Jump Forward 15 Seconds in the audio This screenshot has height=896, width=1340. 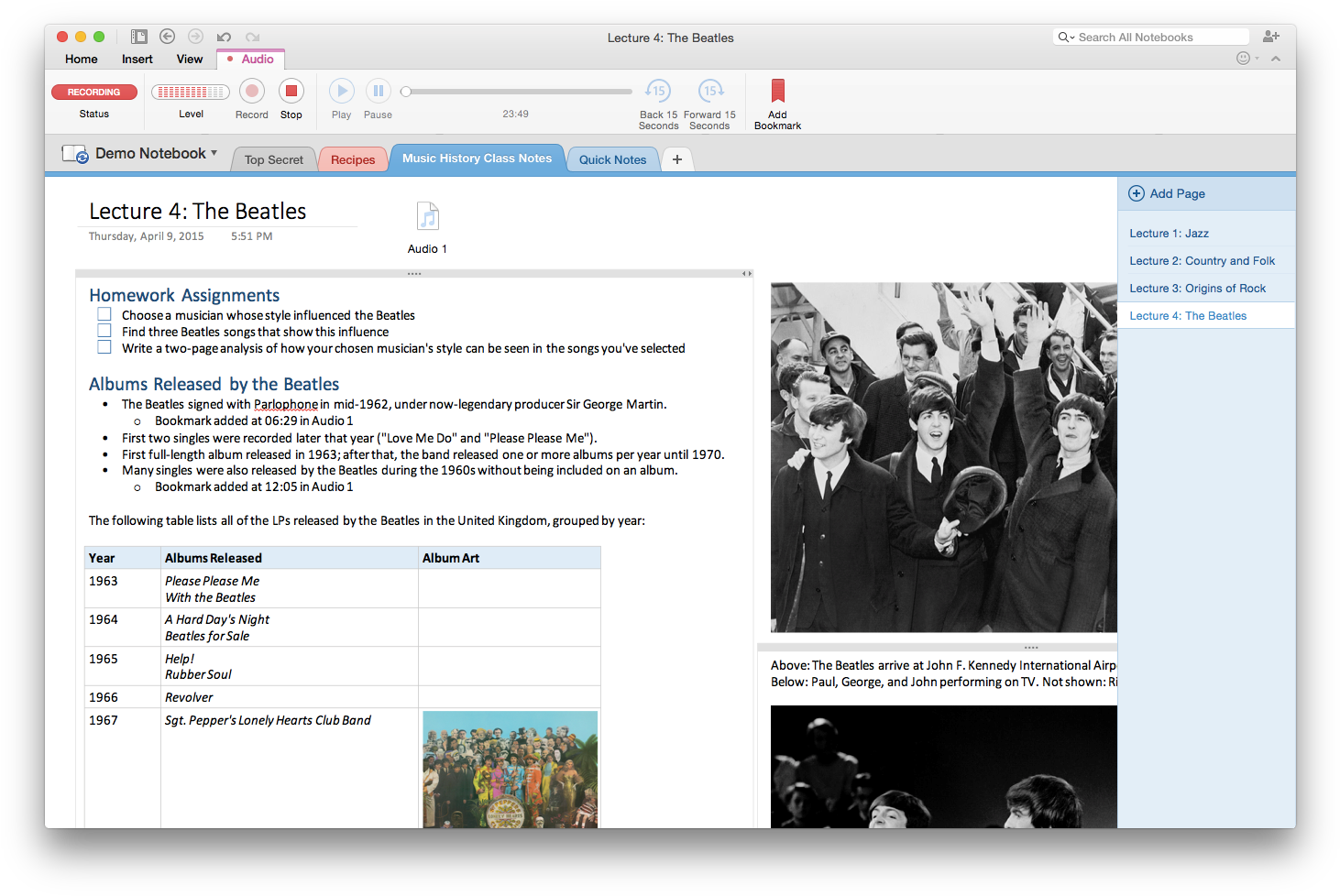click(x=710, y=92)
